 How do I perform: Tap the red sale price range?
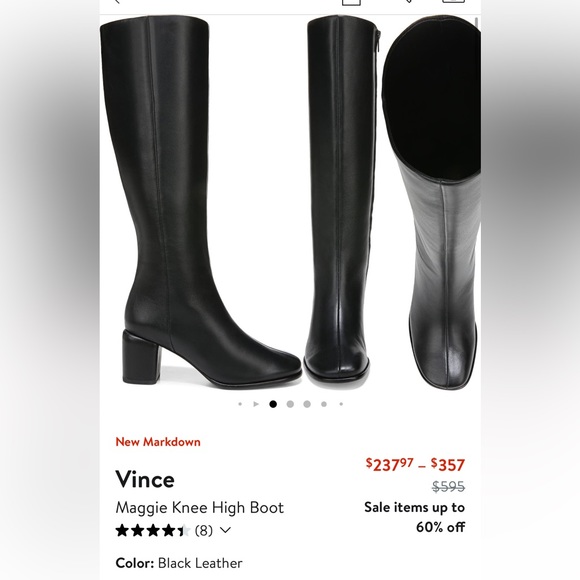pos(415,465)
